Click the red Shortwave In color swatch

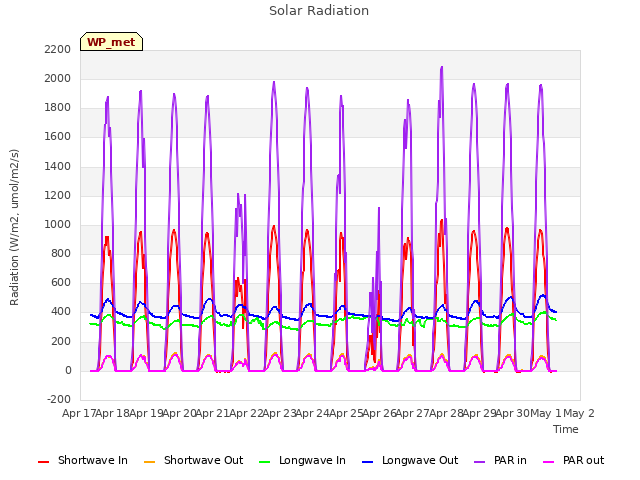[x=43, y=462]
